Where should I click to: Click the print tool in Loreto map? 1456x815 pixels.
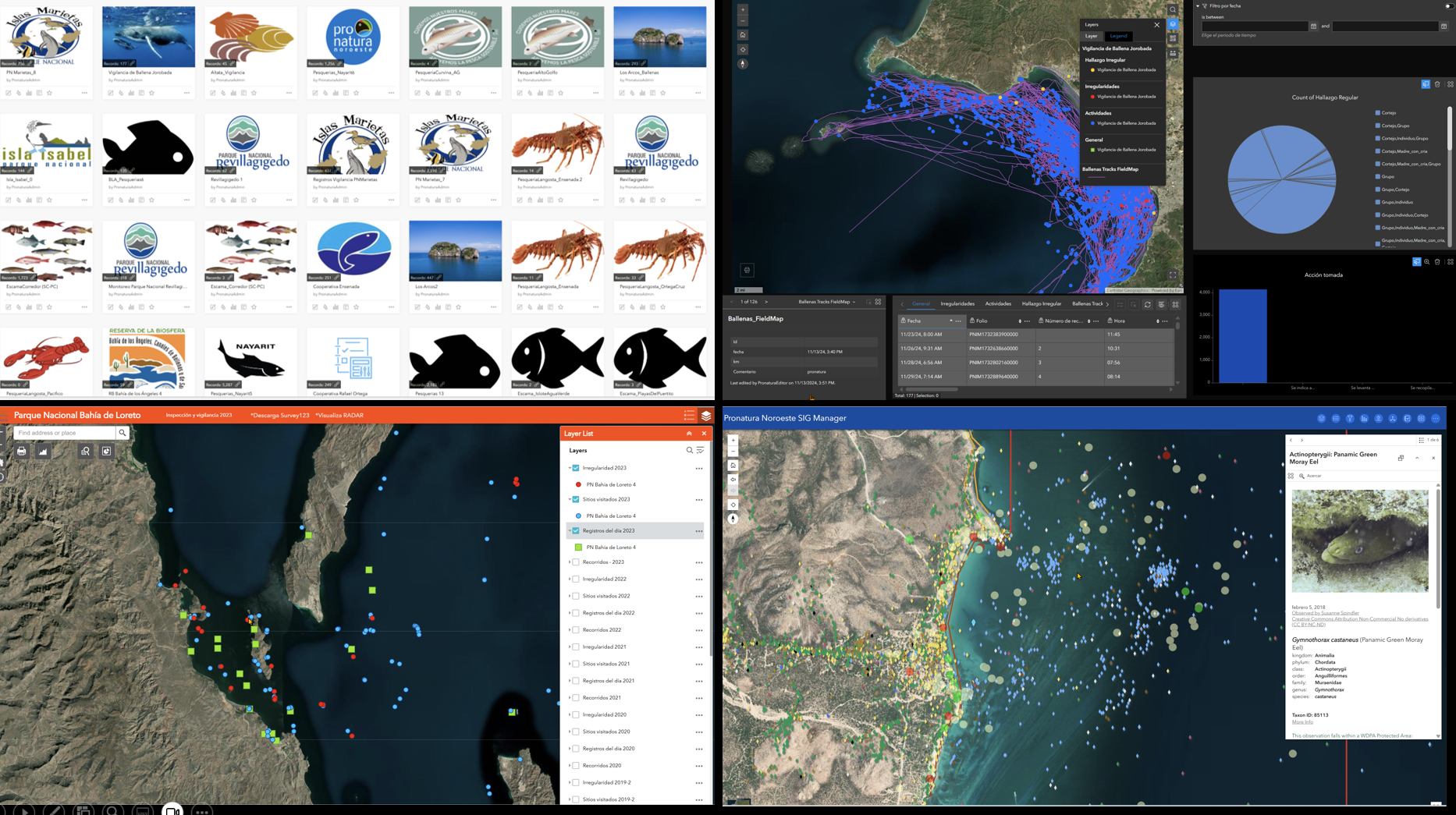(21, 451)
